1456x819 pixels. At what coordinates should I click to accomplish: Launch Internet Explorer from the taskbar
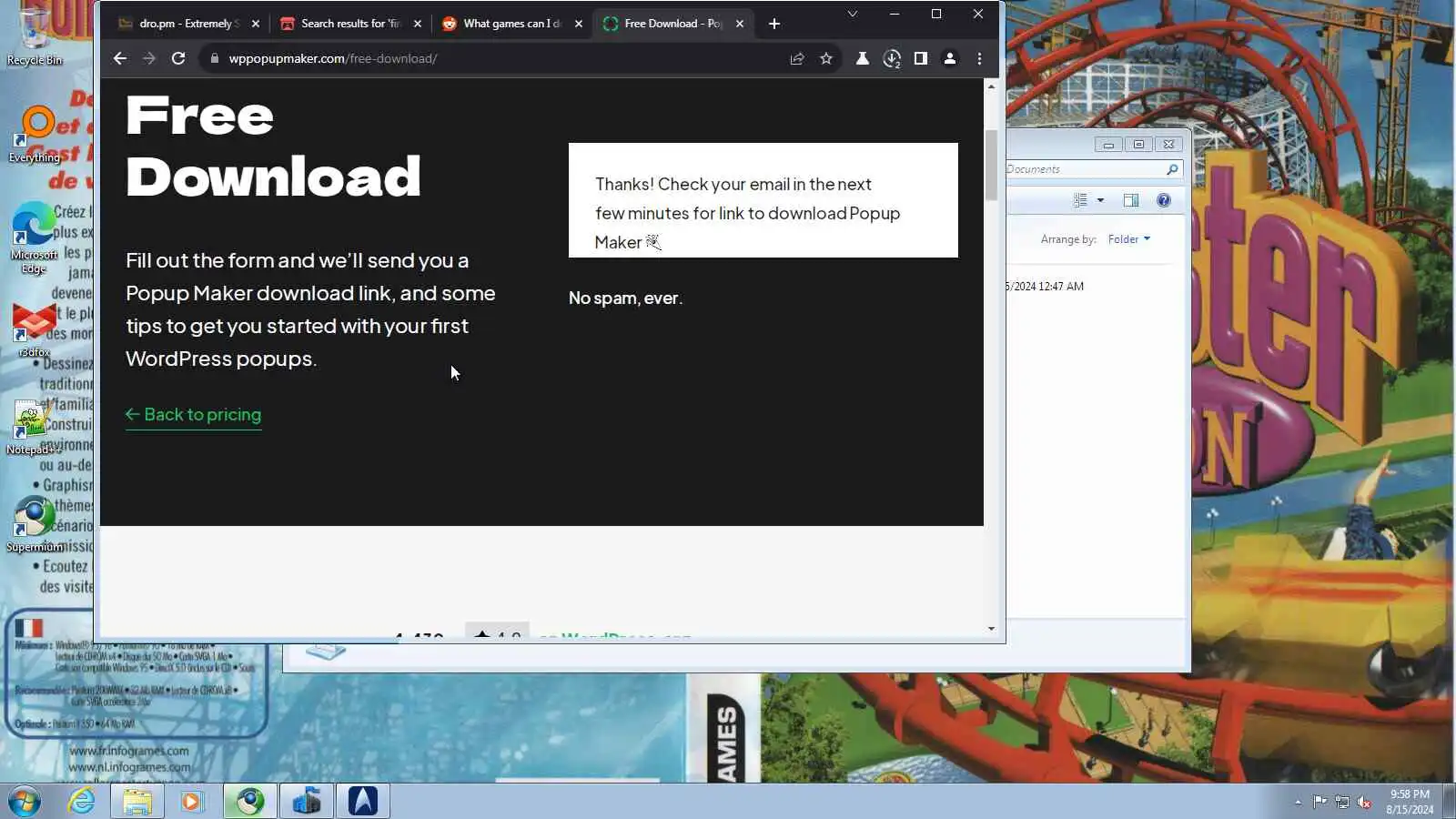point(81,802)
